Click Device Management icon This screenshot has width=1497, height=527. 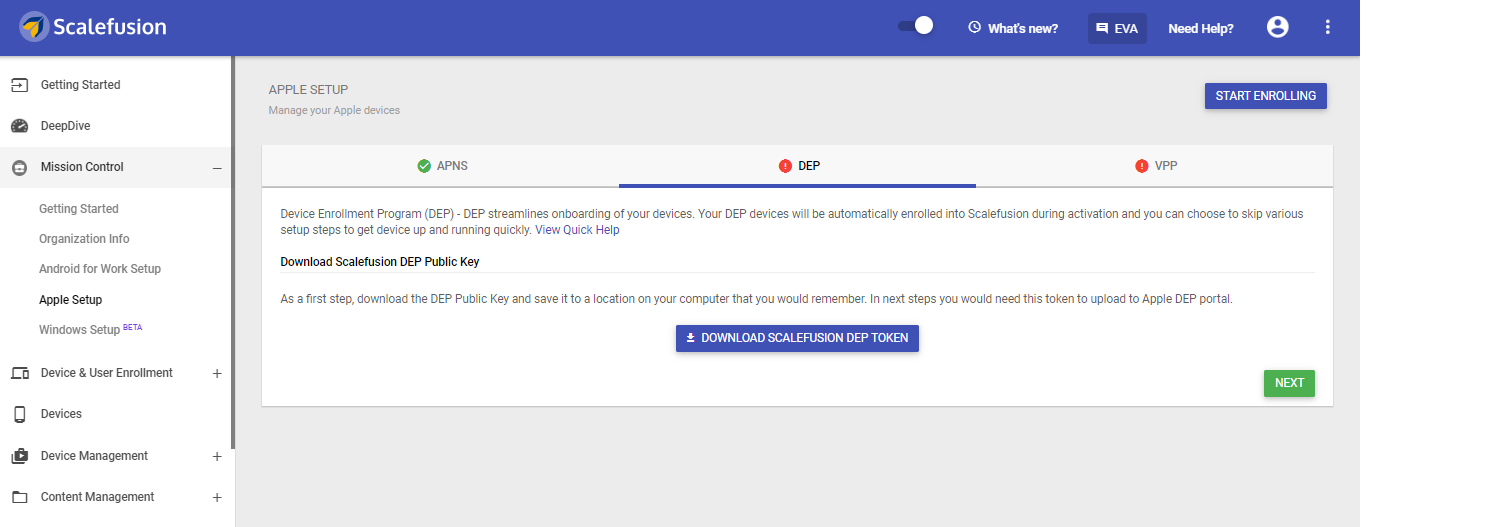coord(19,456)
